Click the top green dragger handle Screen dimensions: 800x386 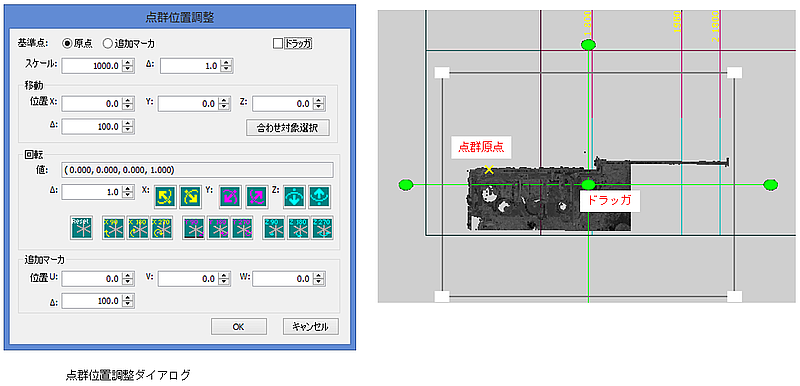(588, 45)
